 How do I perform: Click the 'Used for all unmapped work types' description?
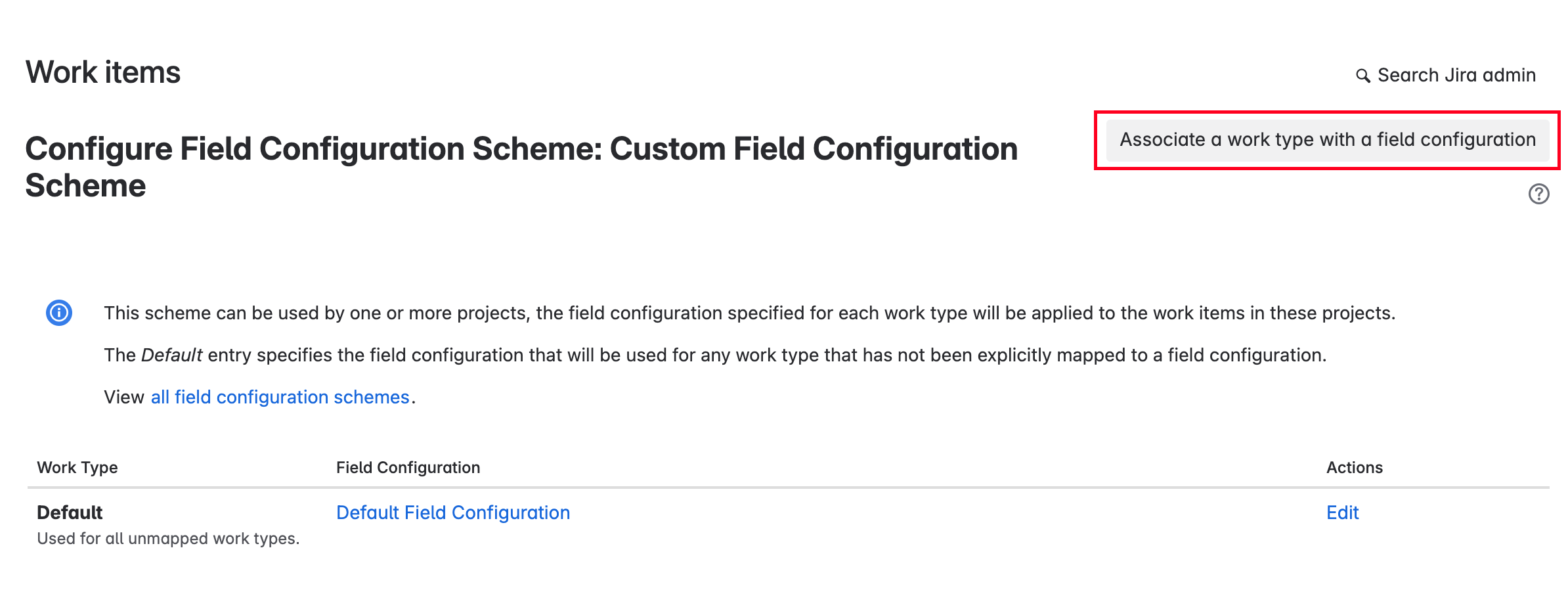coord(168,539)
